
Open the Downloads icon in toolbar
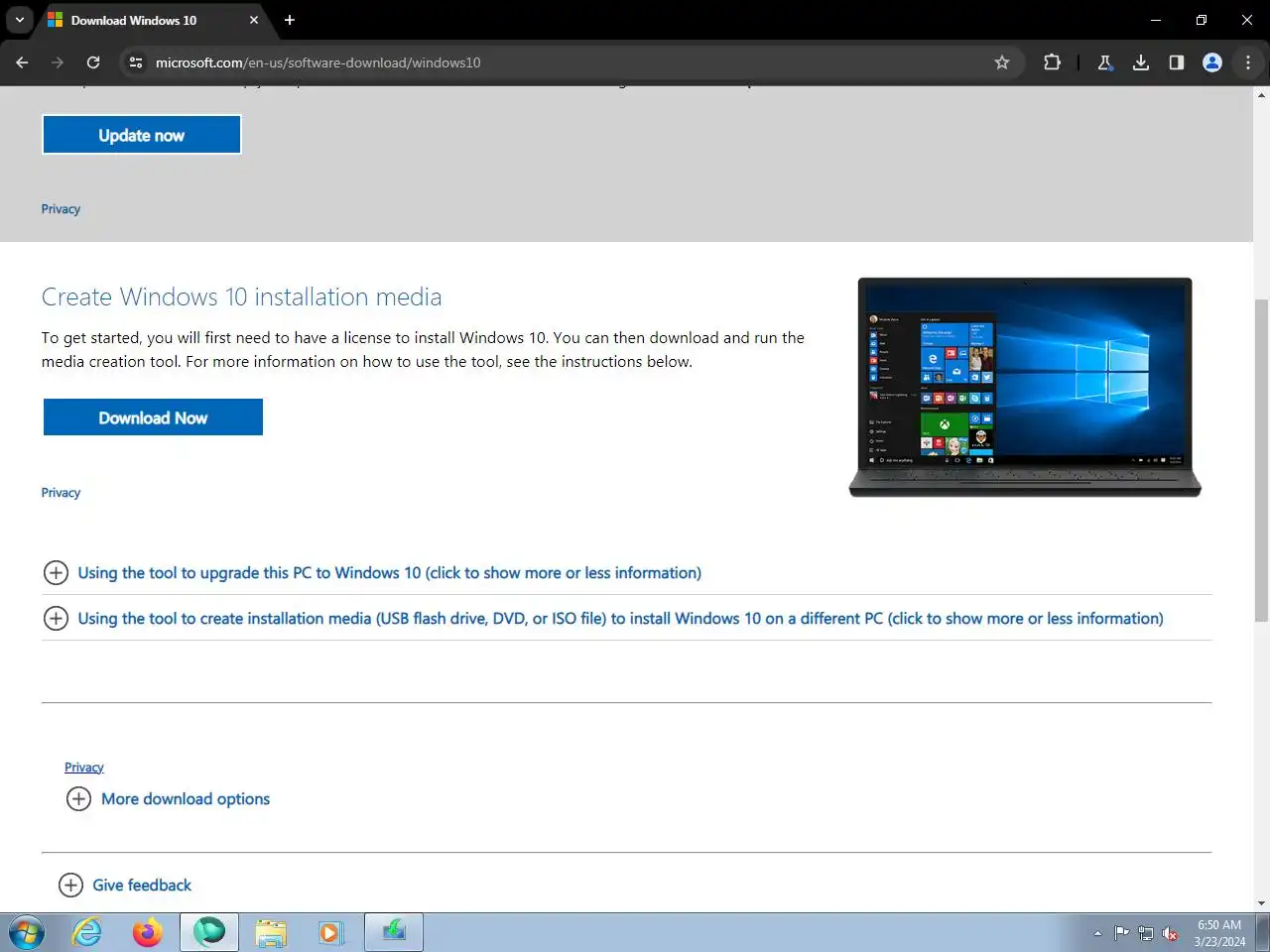[x=1141, y=62]
